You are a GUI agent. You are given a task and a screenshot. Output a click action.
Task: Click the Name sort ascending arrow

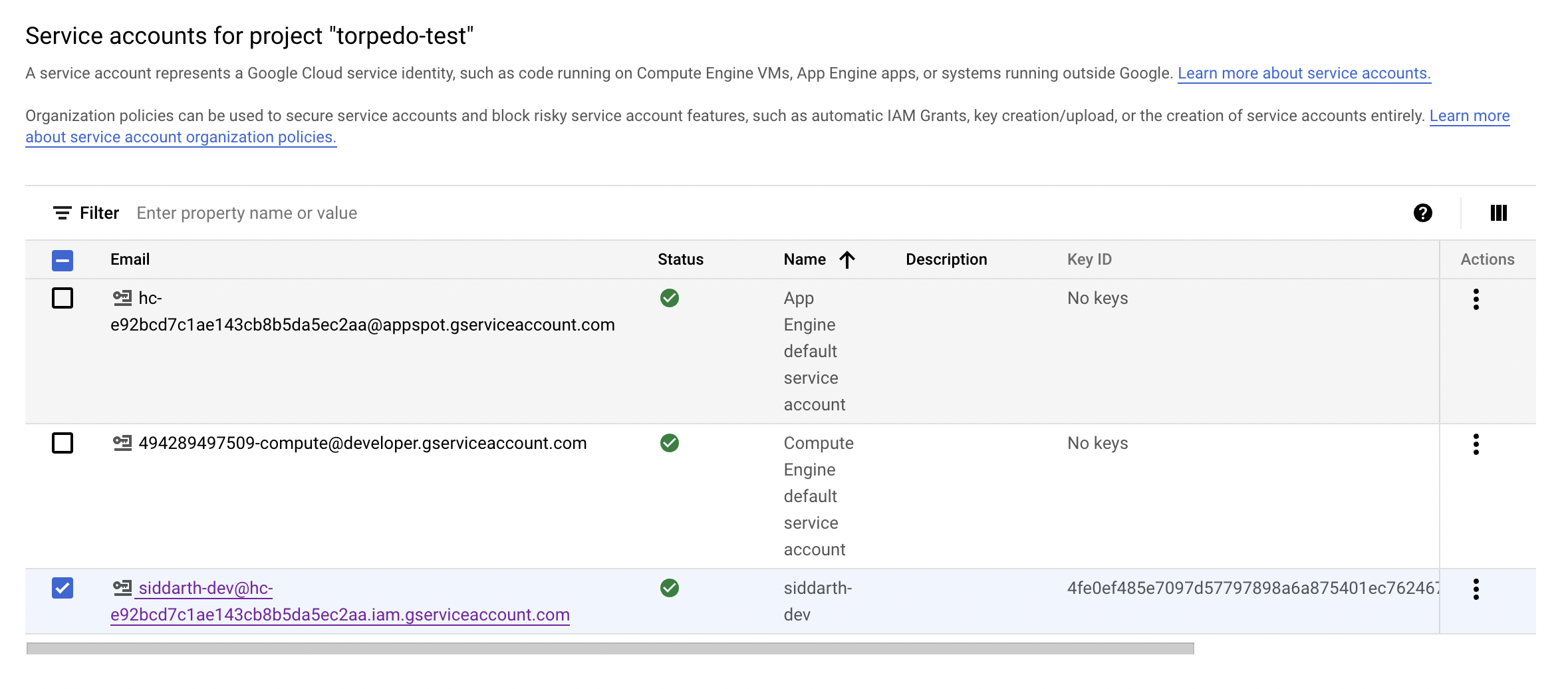(x=847, y=259)
